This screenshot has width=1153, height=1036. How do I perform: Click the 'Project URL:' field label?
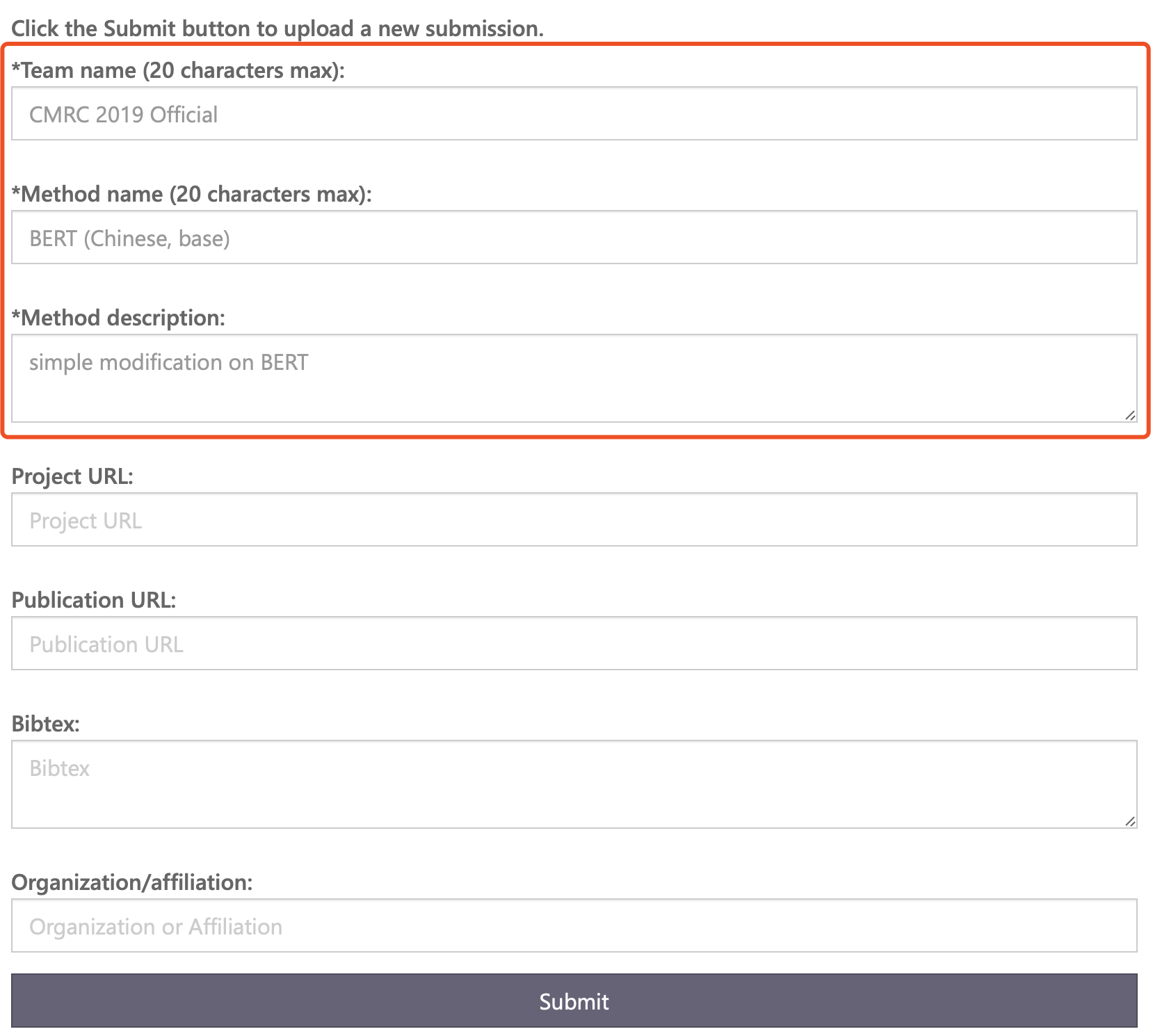point(72,476)
